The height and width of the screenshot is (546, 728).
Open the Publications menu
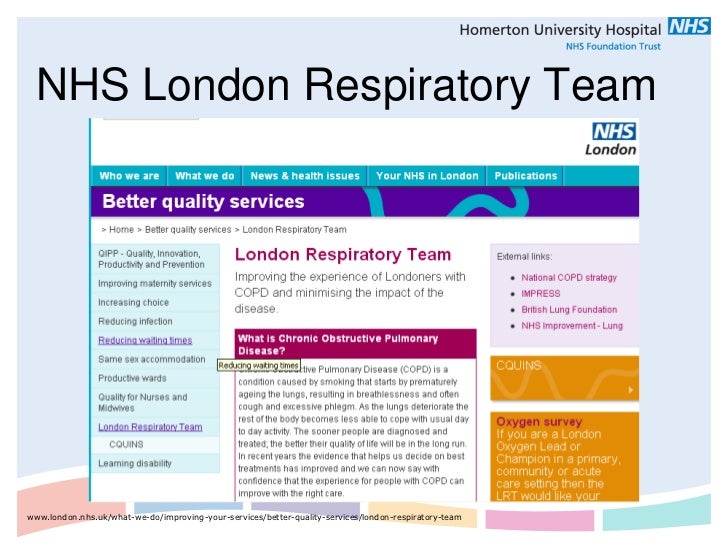click(x=526, y=176)
